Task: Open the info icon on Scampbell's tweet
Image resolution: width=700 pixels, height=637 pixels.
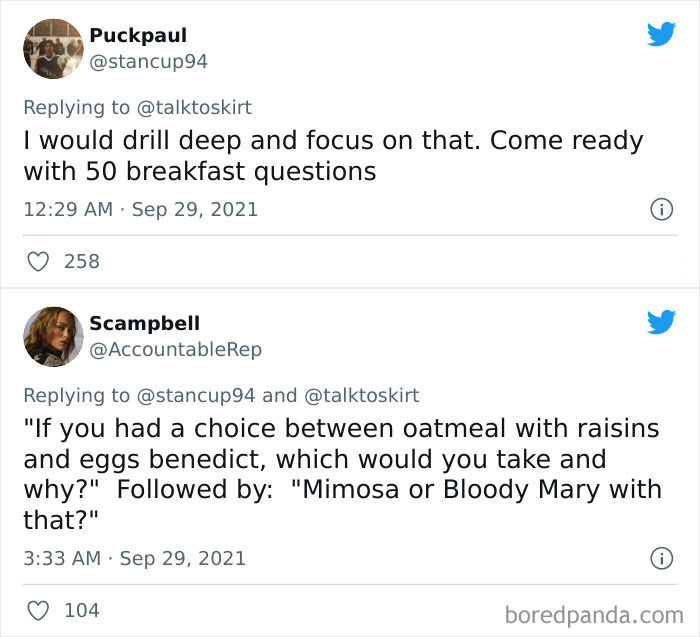Action: (x=660, y=558)
